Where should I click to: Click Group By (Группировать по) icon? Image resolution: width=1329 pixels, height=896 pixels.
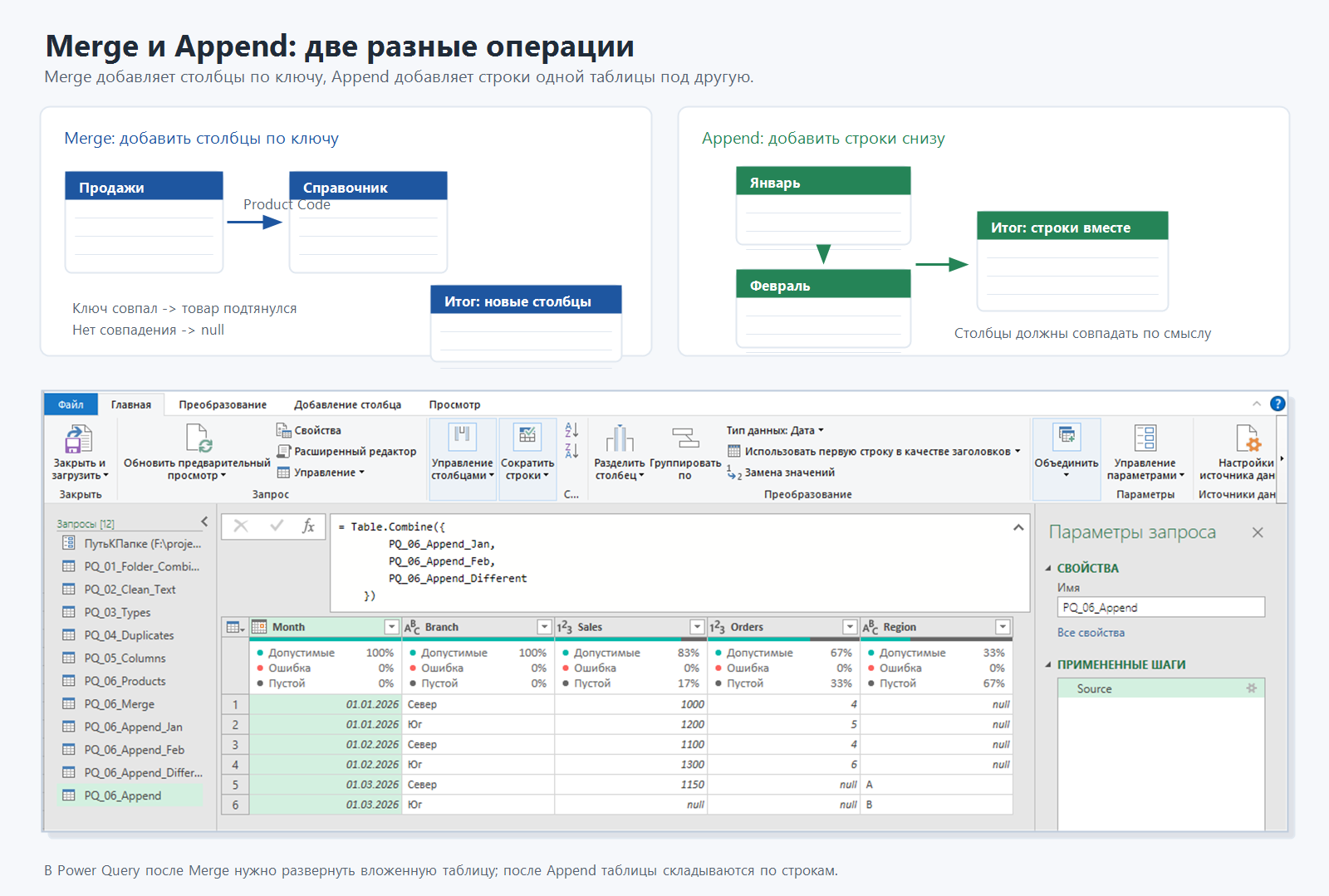[x=685, y=438]
